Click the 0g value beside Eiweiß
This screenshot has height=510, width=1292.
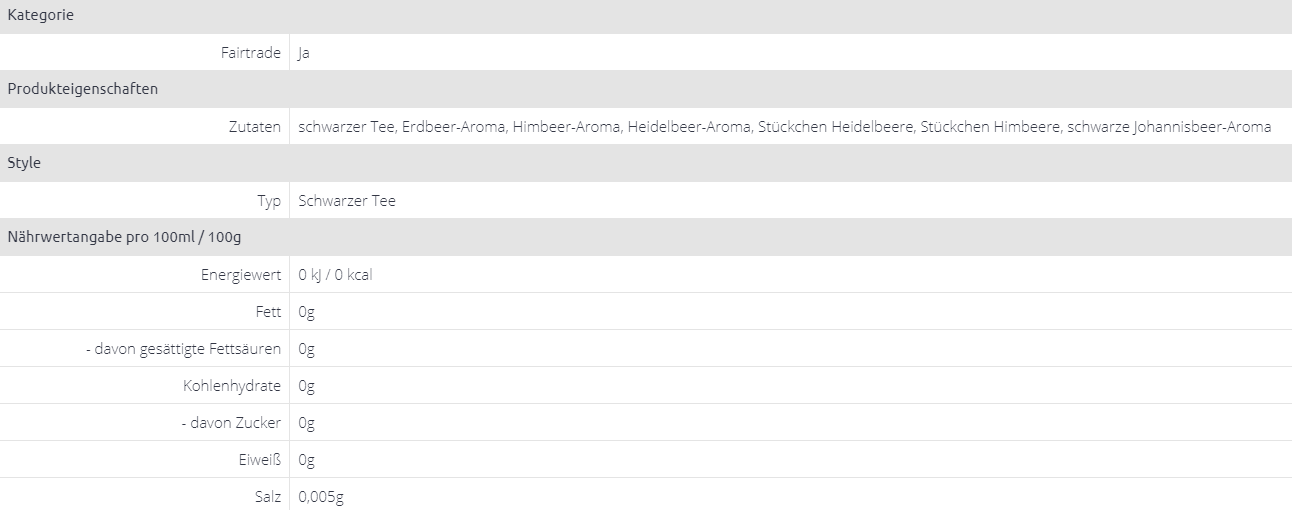click(306, 460)
